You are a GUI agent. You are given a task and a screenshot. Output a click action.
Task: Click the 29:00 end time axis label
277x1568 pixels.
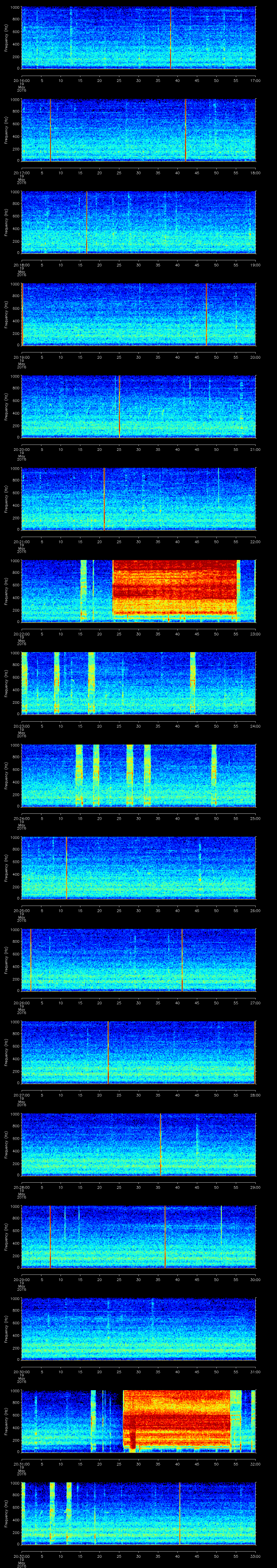point(255,1187)
